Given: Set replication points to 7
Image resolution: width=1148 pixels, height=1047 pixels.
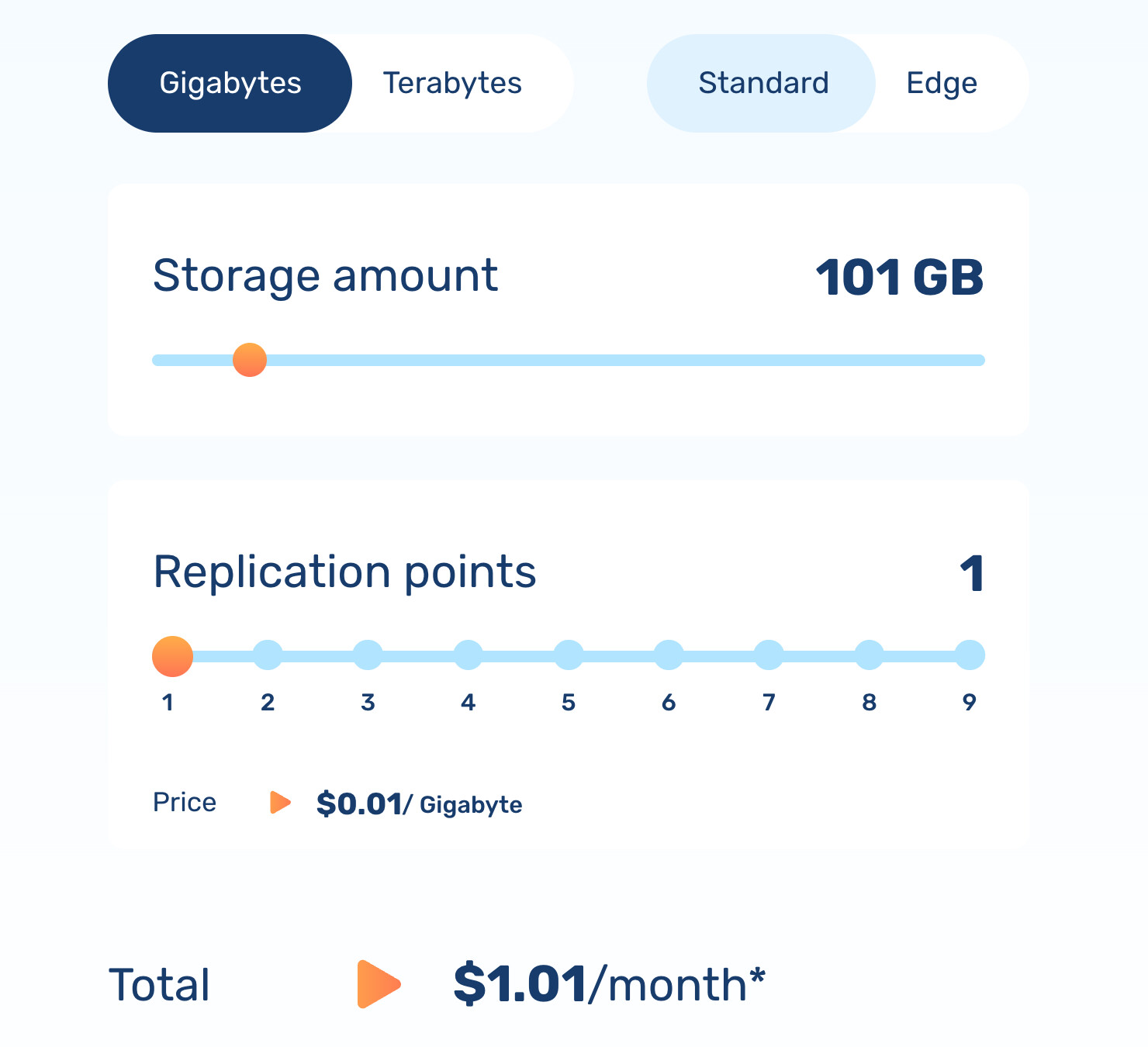Looking at the screenshot, I should tap(769, 655).
